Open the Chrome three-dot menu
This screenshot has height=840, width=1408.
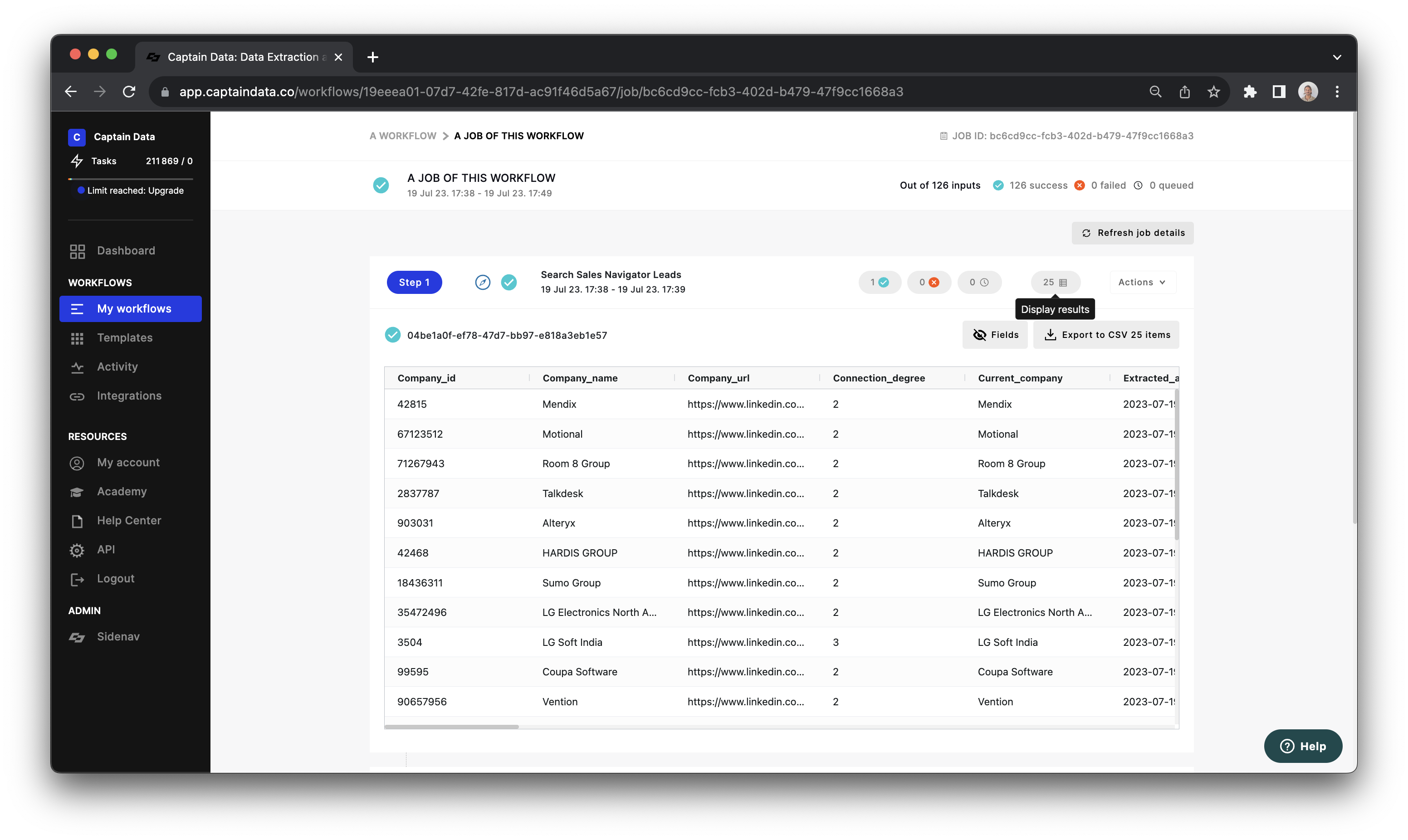click(x=1337, y=92)
